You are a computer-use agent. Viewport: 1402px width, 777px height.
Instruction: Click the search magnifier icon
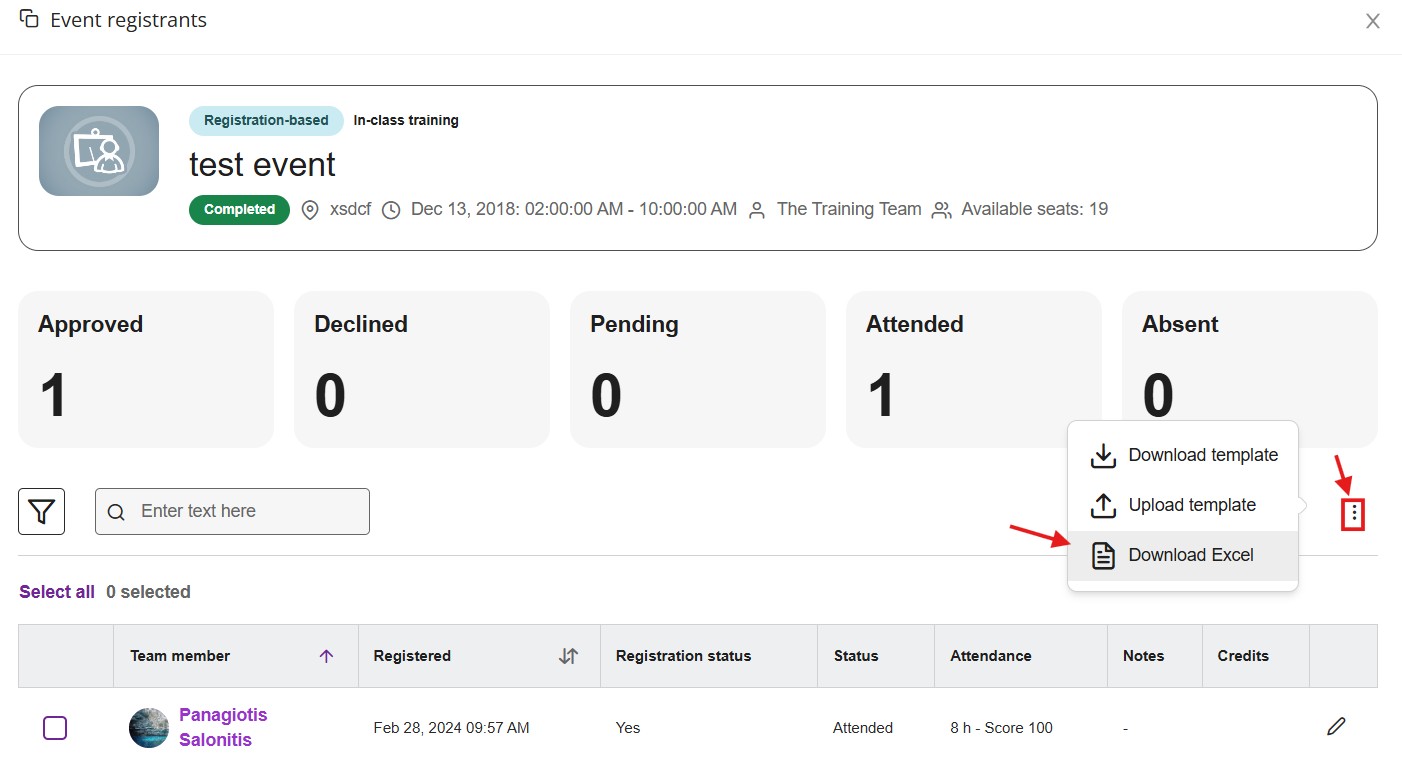click(x=116, y=512)
